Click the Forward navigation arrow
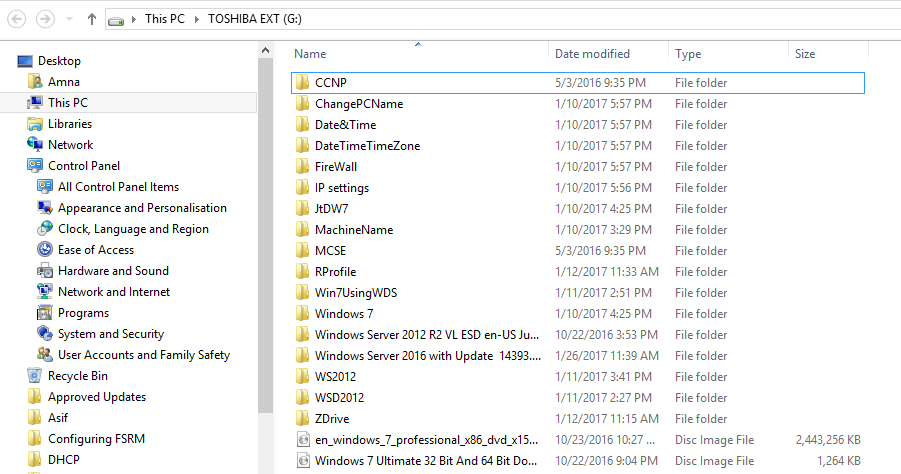This screenshot has height=474, width=901. tap(45, 19)
